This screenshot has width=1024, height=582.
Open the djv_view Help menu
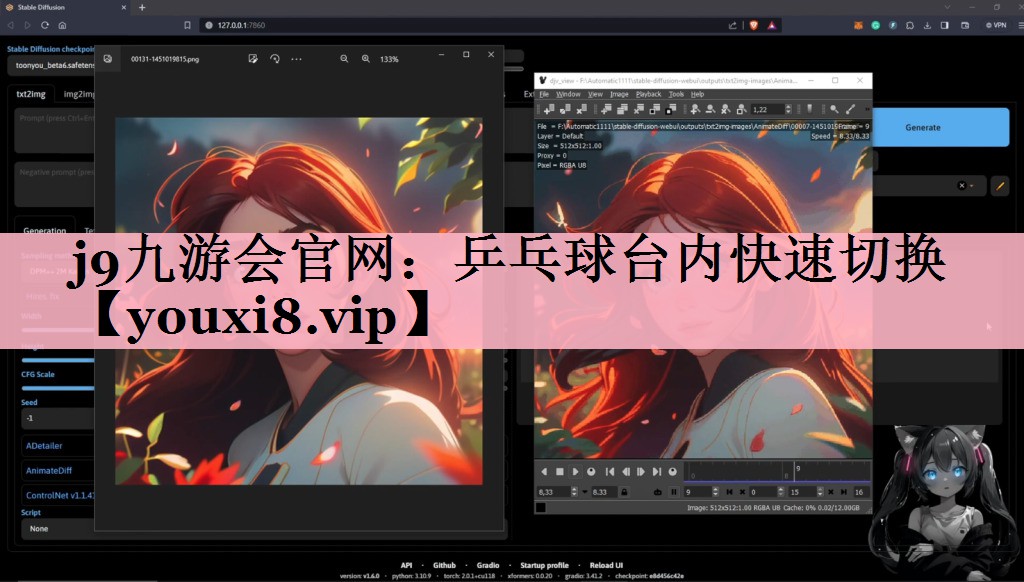tap(697, 94)
